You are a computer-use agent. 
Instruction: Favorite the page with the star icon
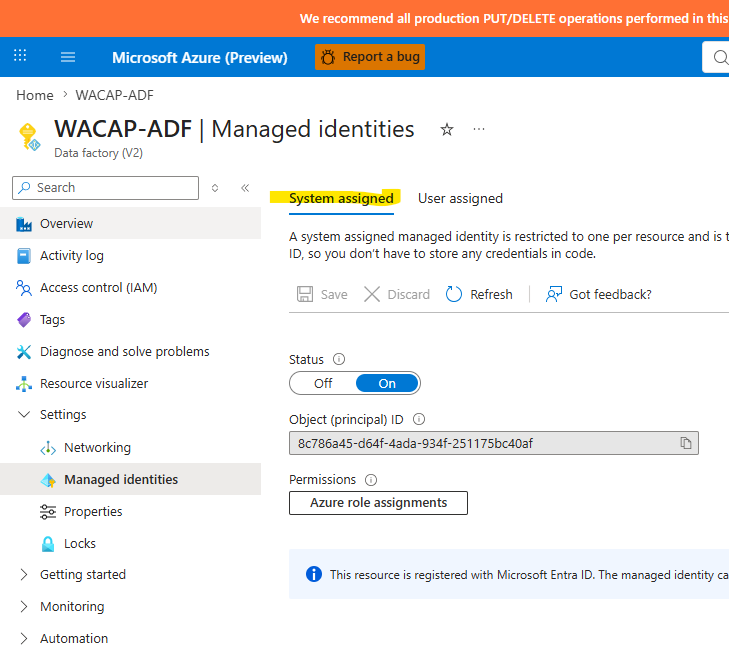tap(447, 129)
